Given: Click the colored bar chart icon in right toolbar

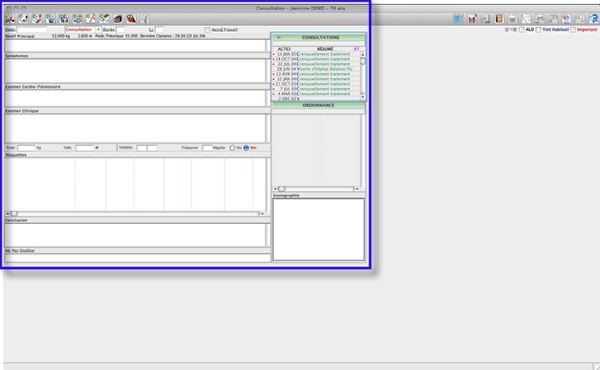Looking at the screenshot, I should [x=472, y=19].
